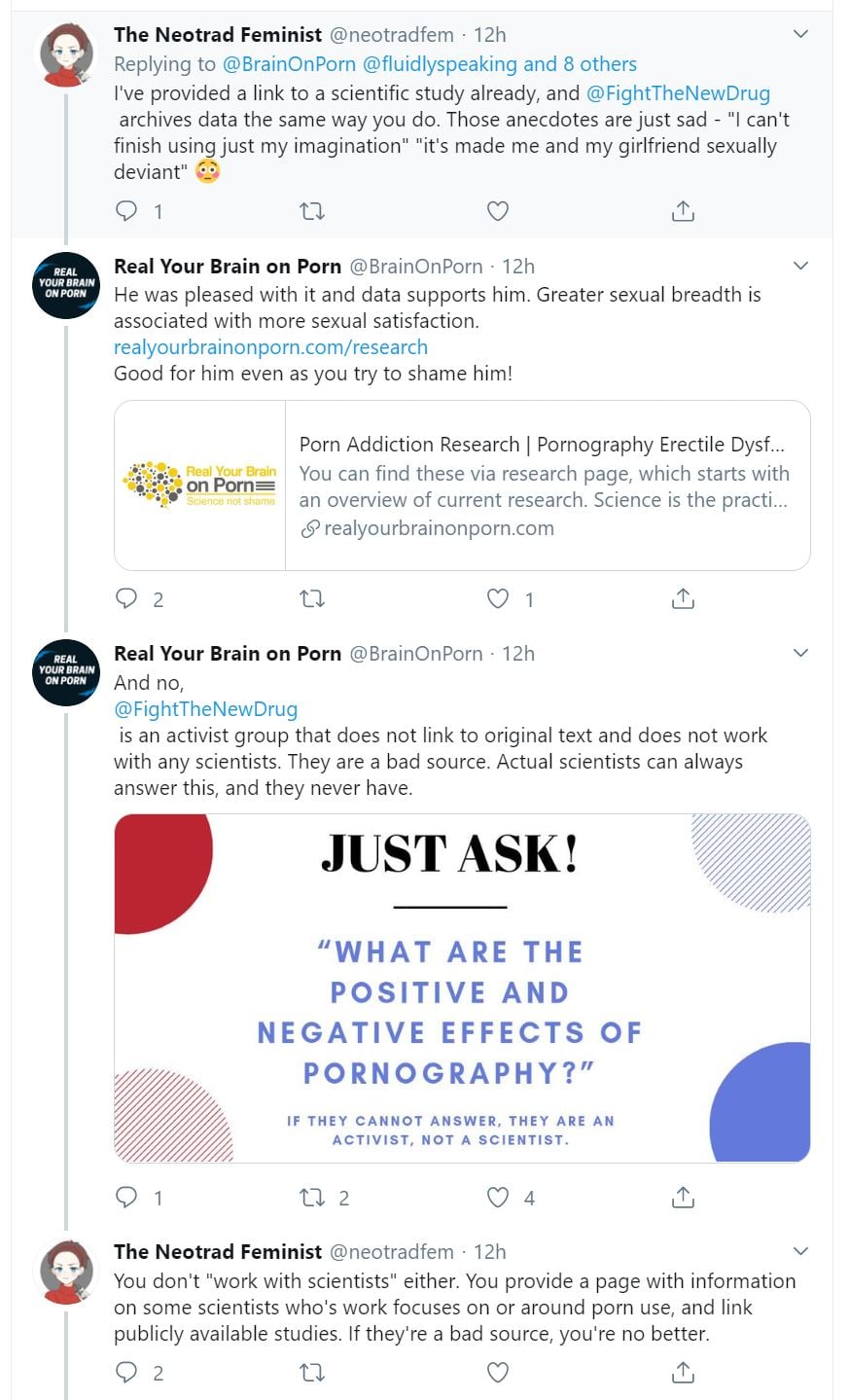Retweet the first Neotrad Feminist tweet
The image size is (849, 1400).
tap(311, 211)
